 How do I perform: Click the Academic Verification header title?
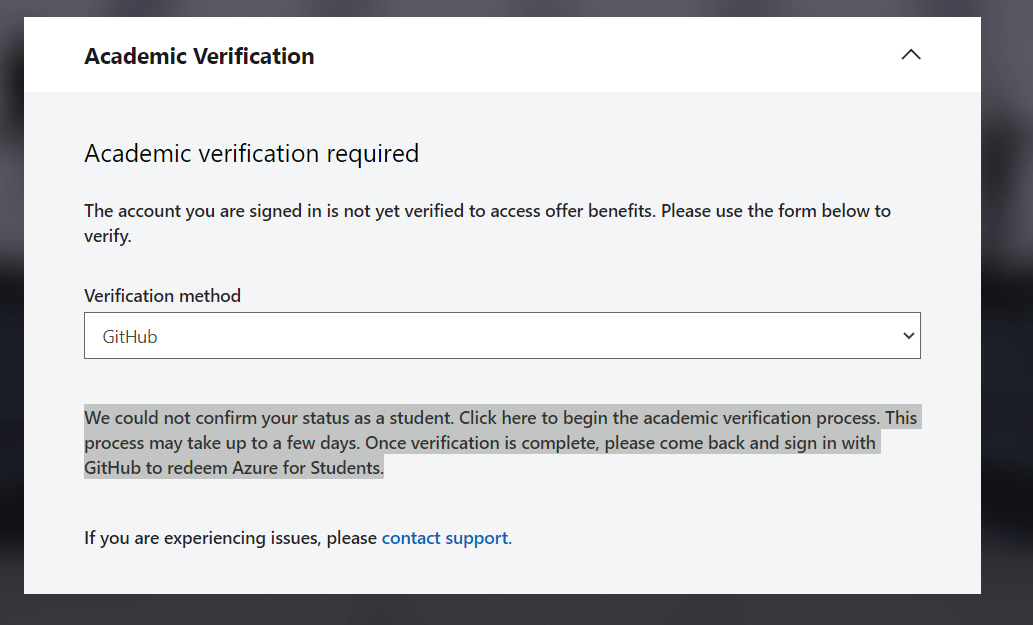pyautogui.click(x=198, y=56)
